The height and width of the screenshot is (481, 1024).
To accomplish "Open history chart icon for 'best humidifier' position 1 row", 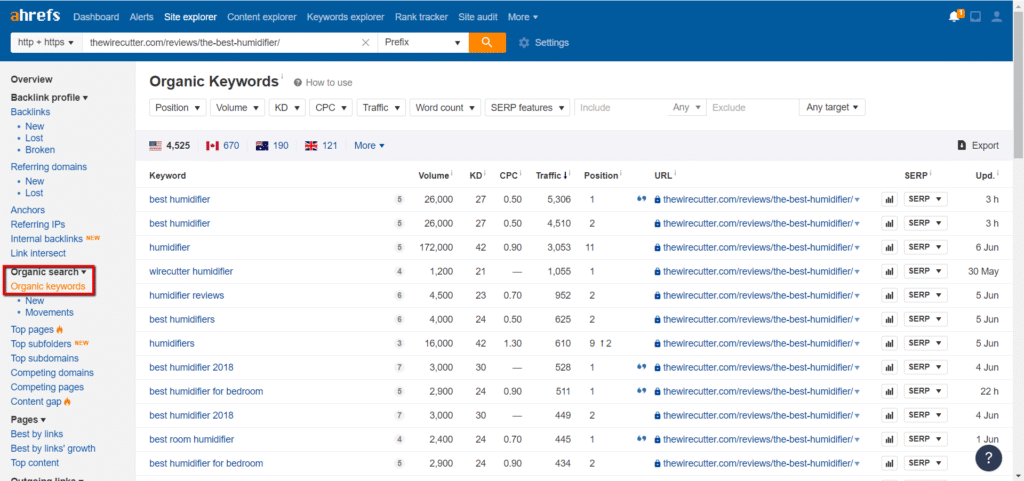I will (x=889, y=200).
